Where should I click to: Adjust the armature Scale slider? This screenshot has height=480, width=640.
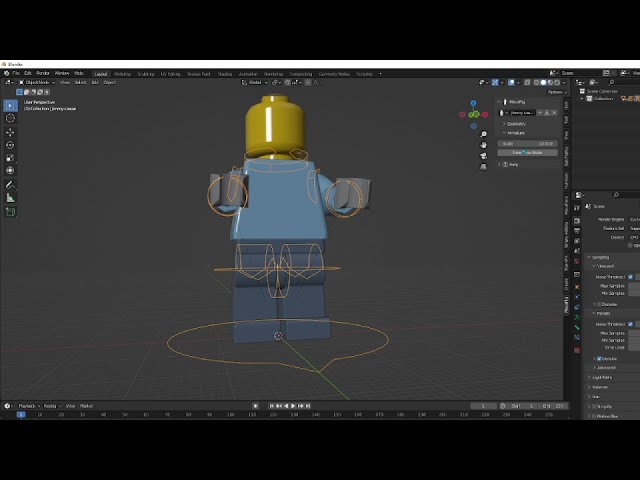coord(527,144)
